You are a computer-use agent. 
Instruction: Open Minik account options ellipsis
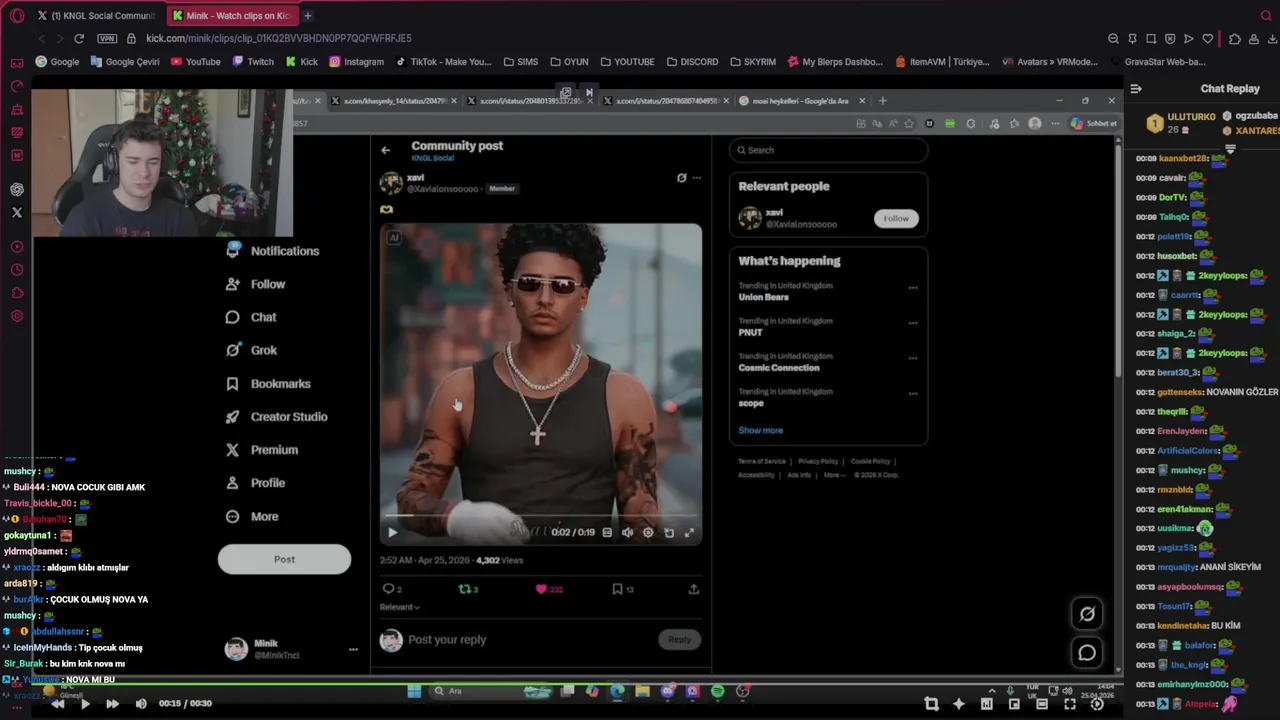tap(352, 649)
